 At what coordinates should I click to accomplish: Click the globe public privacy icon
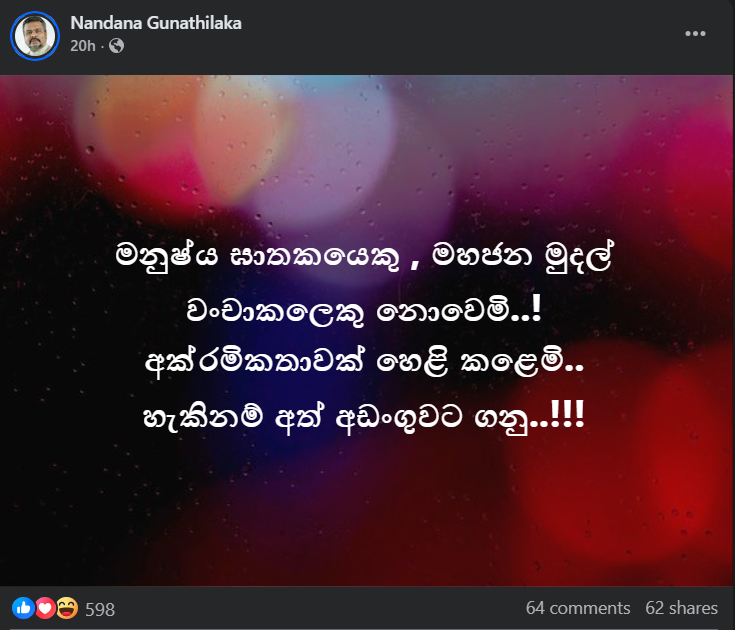[116, 45]
